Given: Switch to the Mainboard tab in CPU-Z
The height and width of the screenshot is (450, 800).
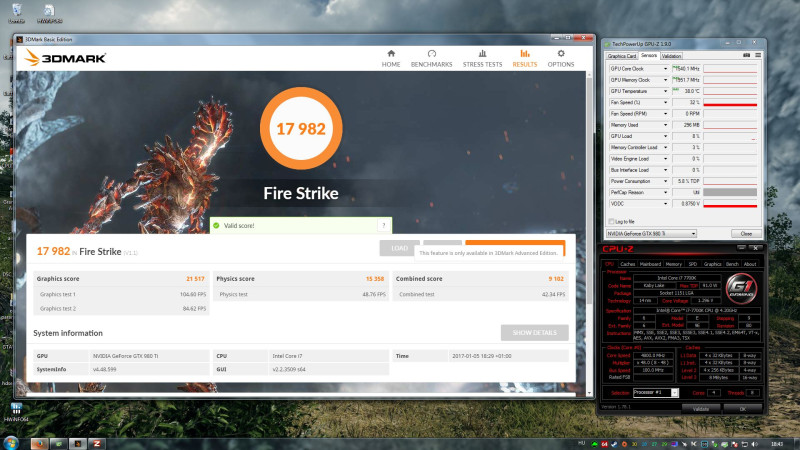Looking at the screenshot, I should click(651, 264).
